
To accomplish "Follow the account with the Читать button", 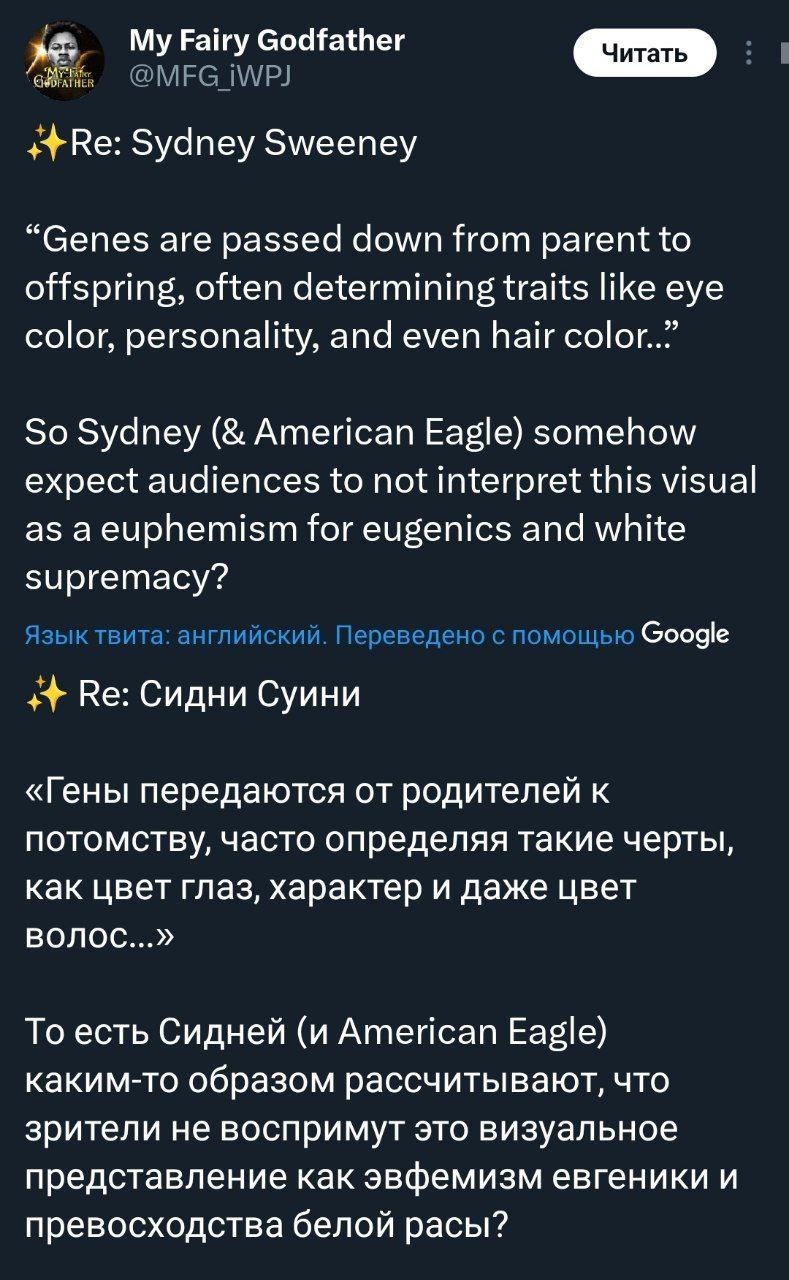I will tap(645, 54).
